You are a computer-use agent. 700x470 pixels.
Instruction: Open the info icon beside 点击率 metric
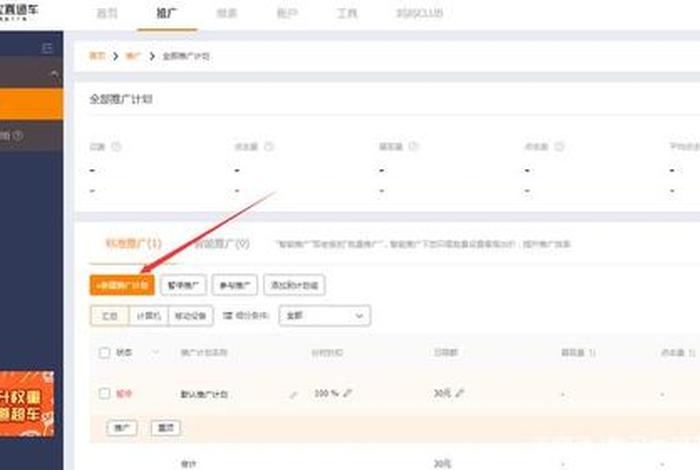(559, 146)
